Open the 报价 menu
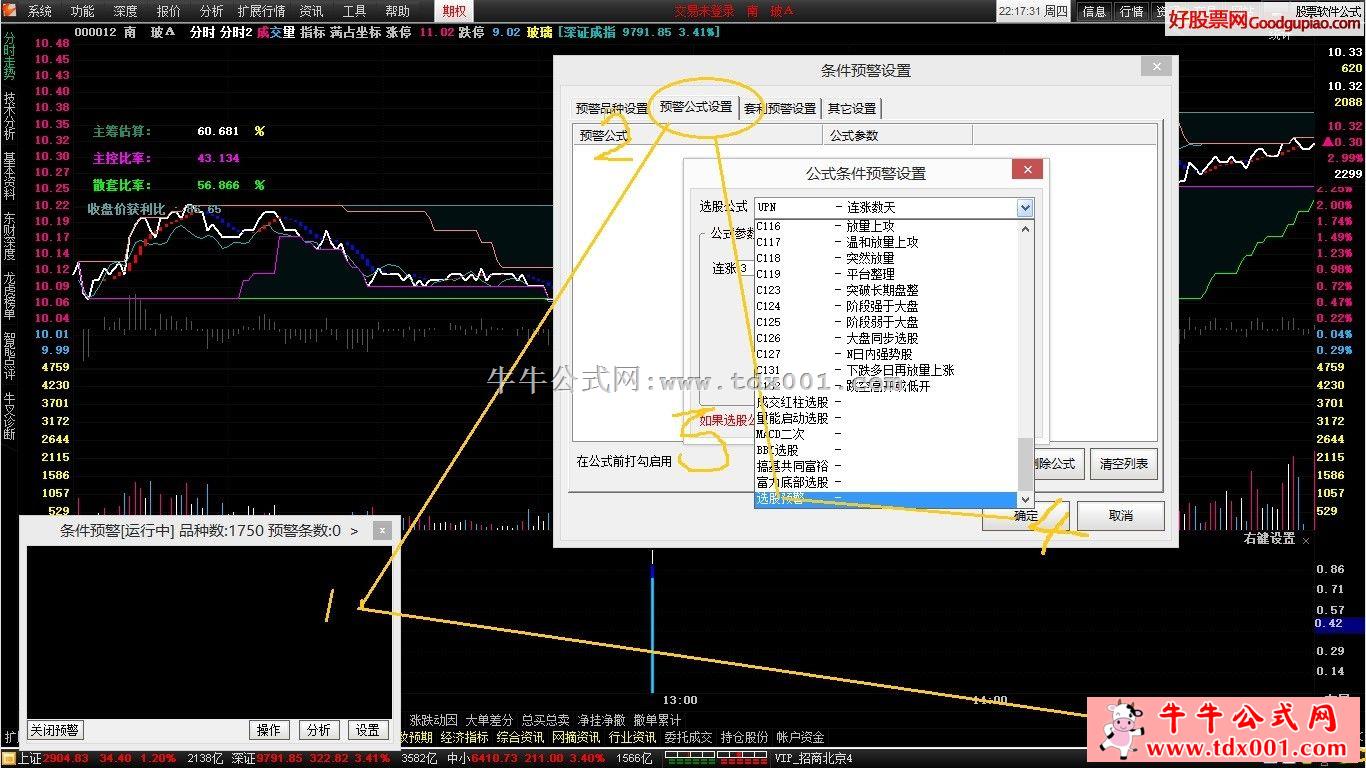Image resolution: width=1366 pixels, height=768 pixels. coord(169,11)
